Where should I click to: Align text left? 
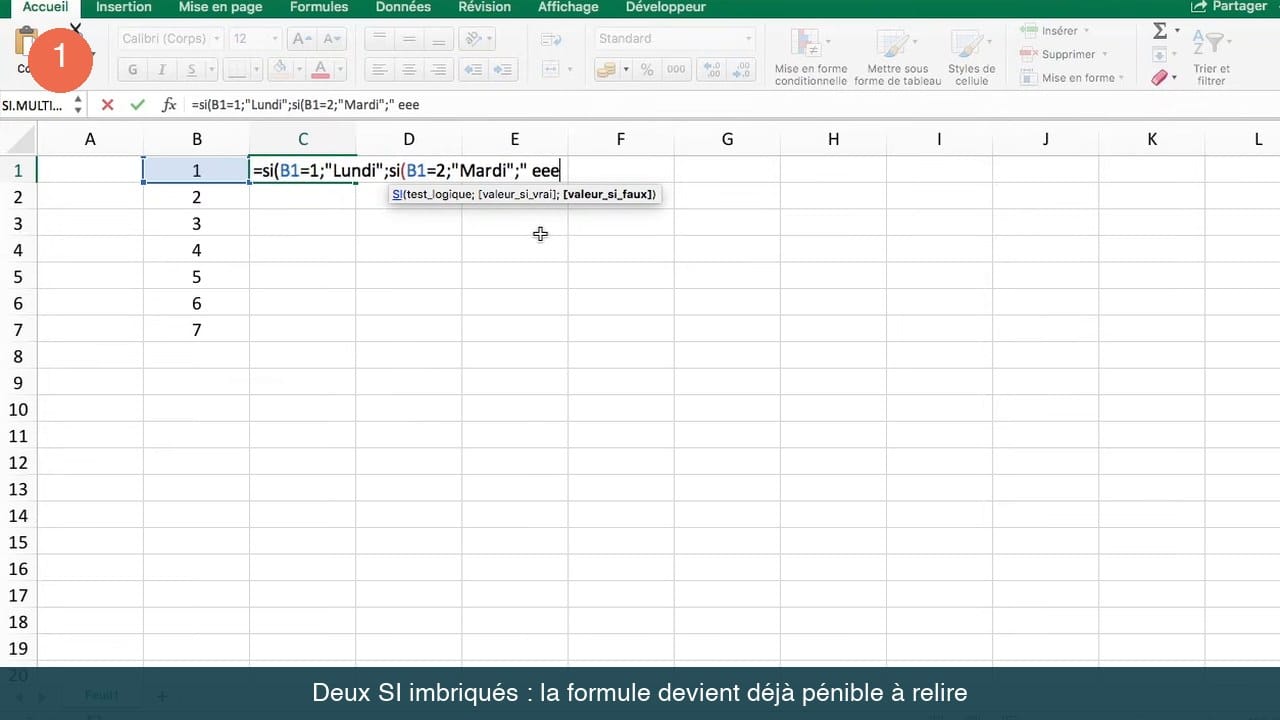click(x=378, y=70)
